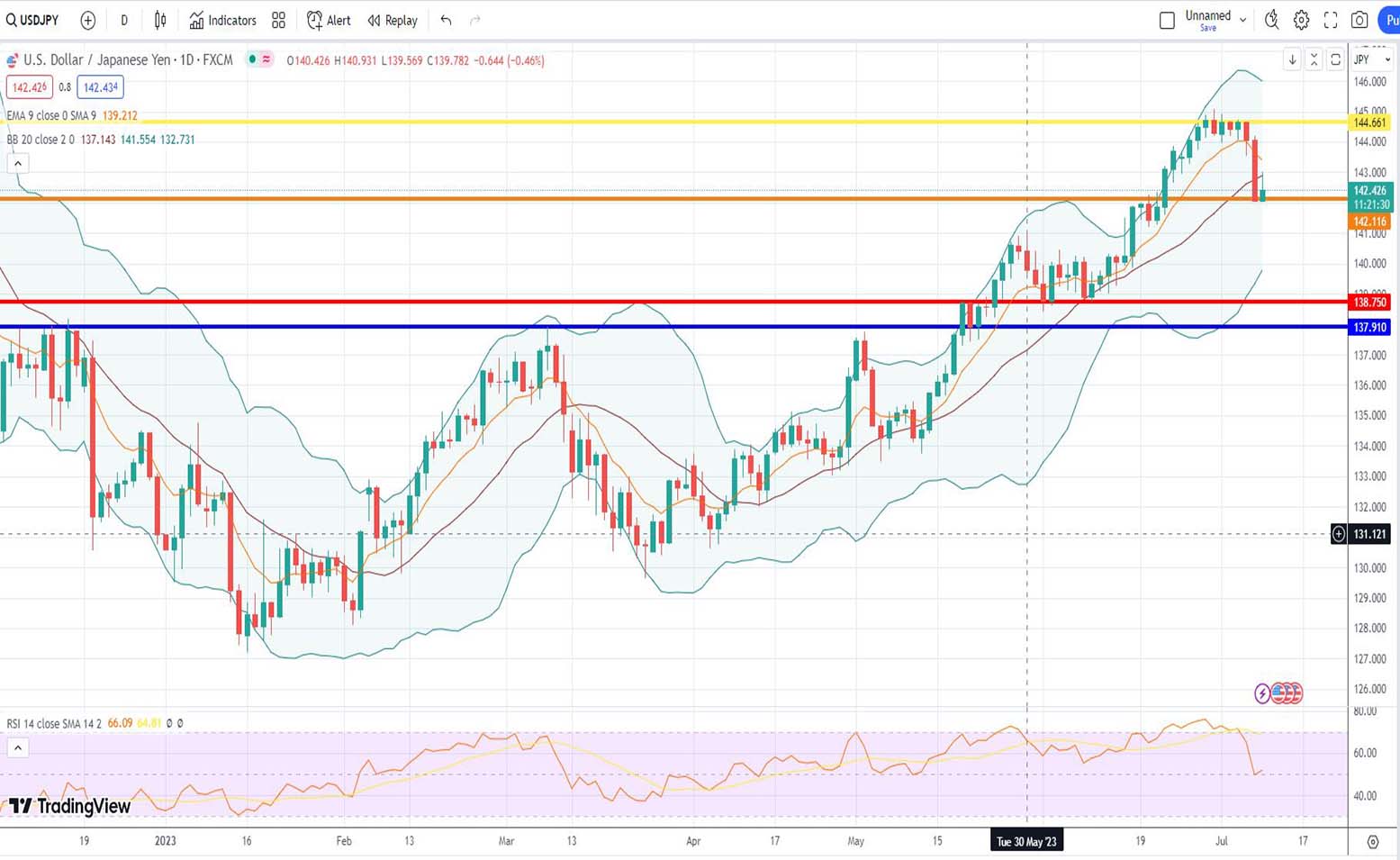This screenshot has width=1400, height=860.
Task: Open the indicator templates grid icon
Action: tap(278, 20)
